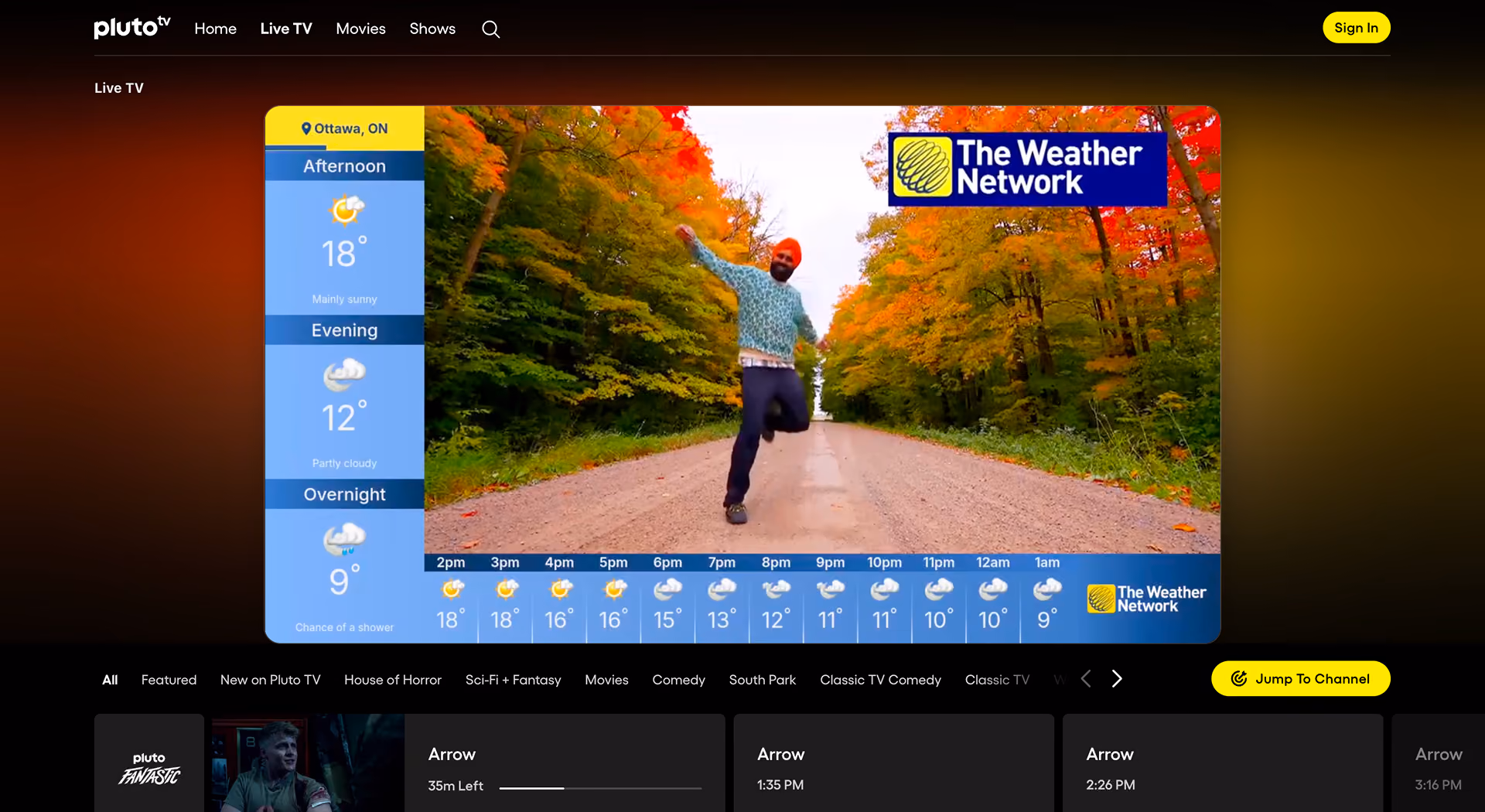Click the Sign In button
Image resolution: width=1485 pixels, height=812 pixels.
1356,28
